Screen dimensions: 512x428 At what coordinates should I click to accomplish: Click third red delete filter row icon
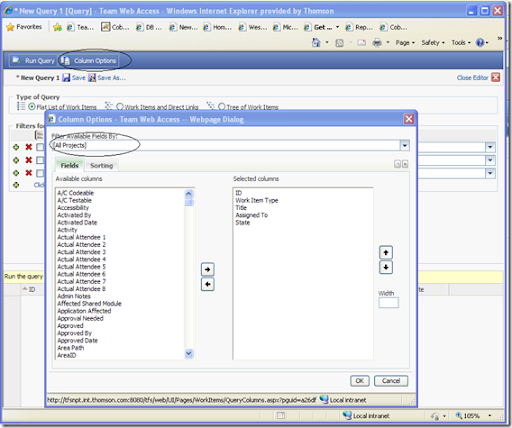point(29,173)
